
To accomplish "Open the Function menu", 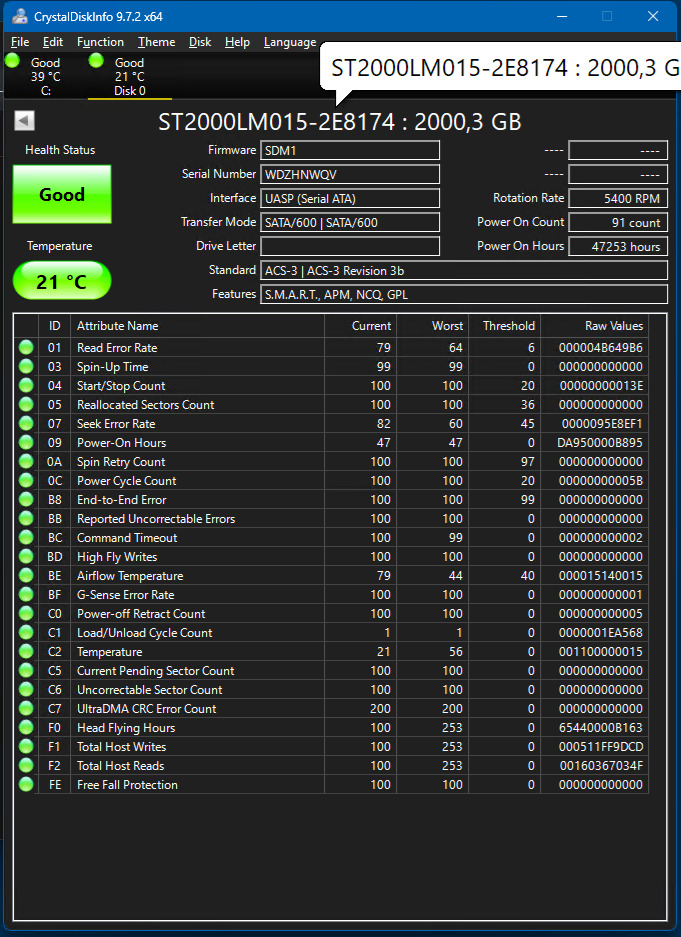I will 100,42.
